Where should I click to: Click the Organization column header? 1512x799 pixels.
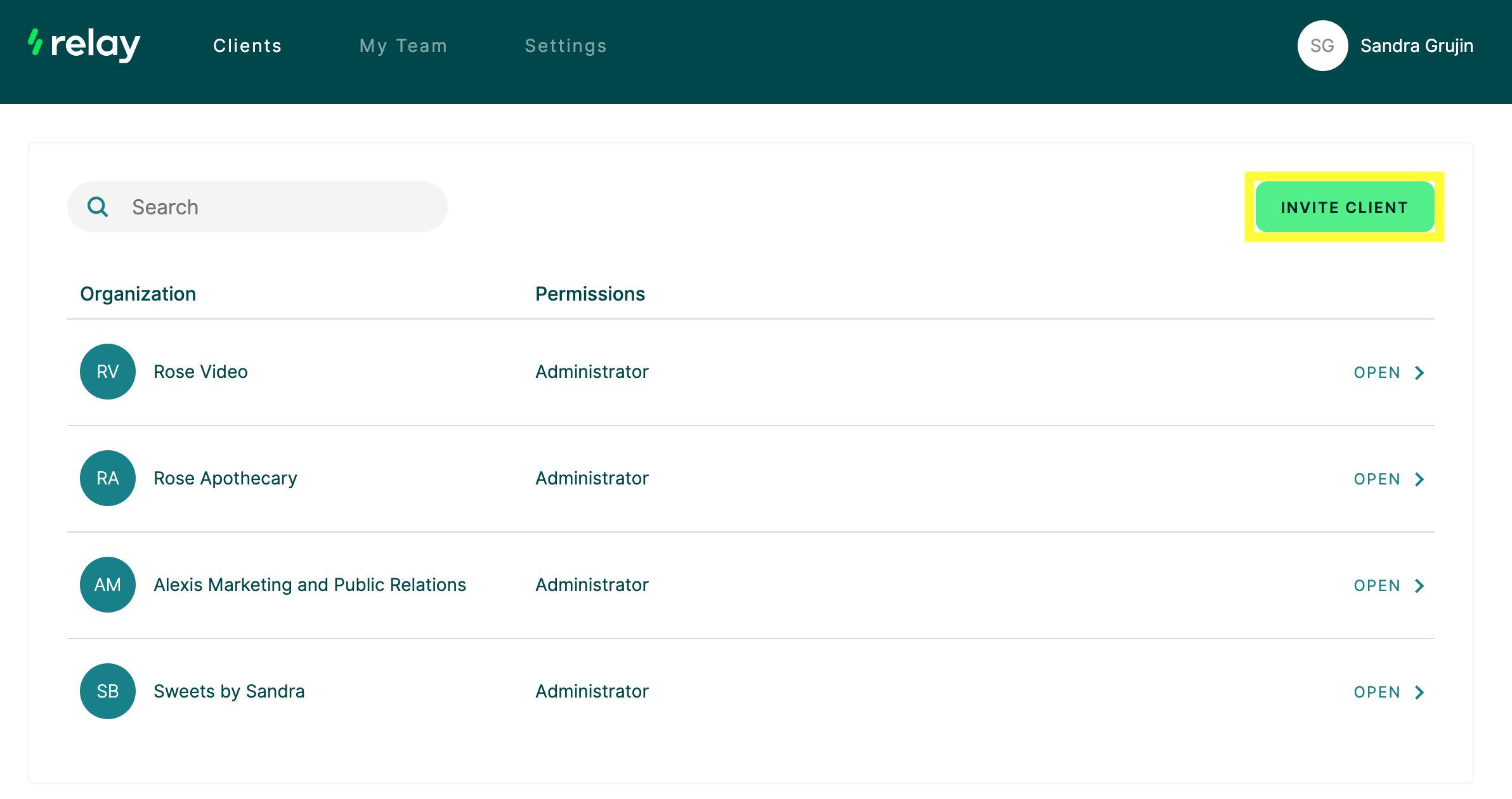tap(138, 294)
